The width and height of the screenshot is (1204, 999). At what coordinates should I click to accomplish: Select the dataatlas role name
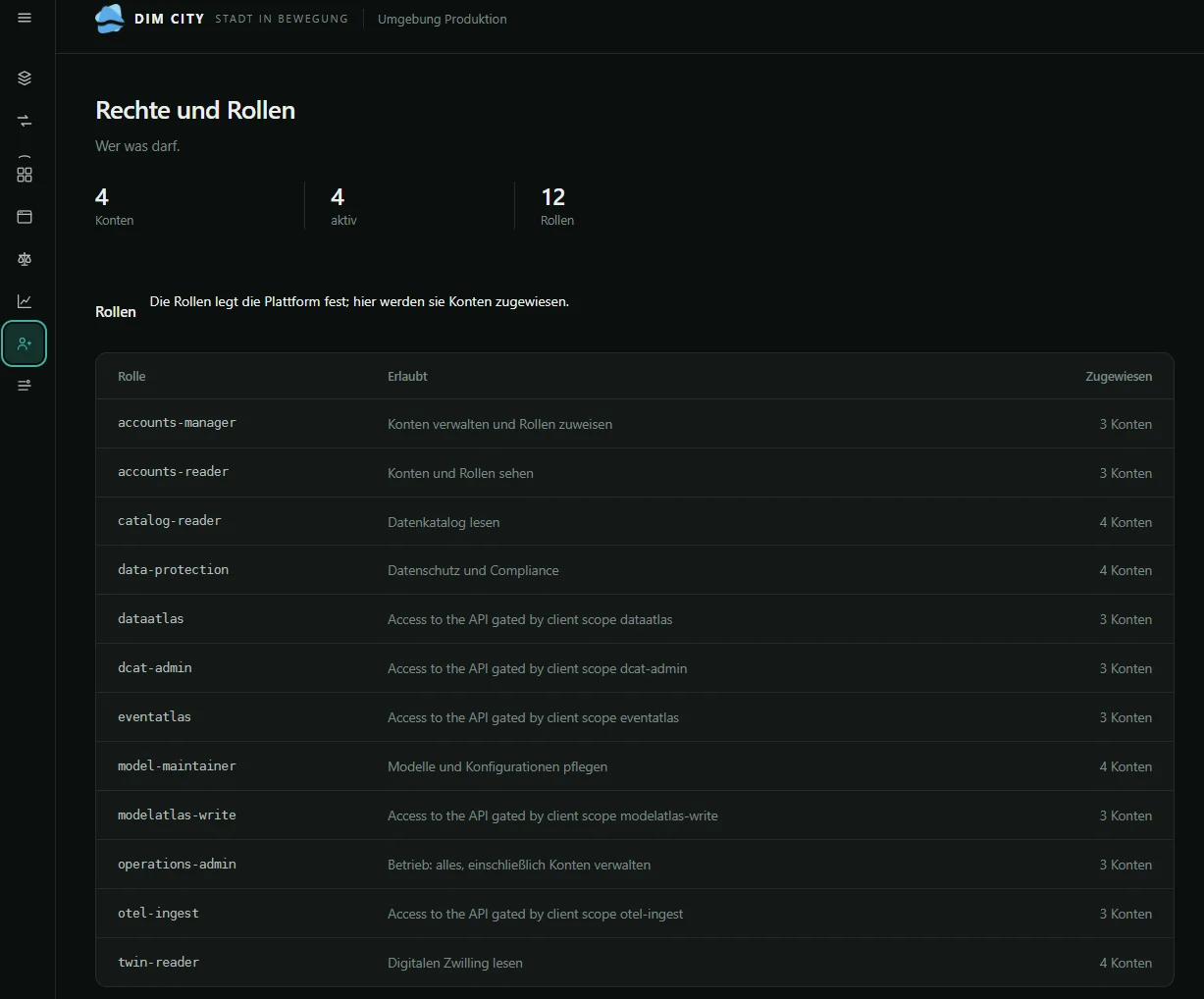[151, 619]
